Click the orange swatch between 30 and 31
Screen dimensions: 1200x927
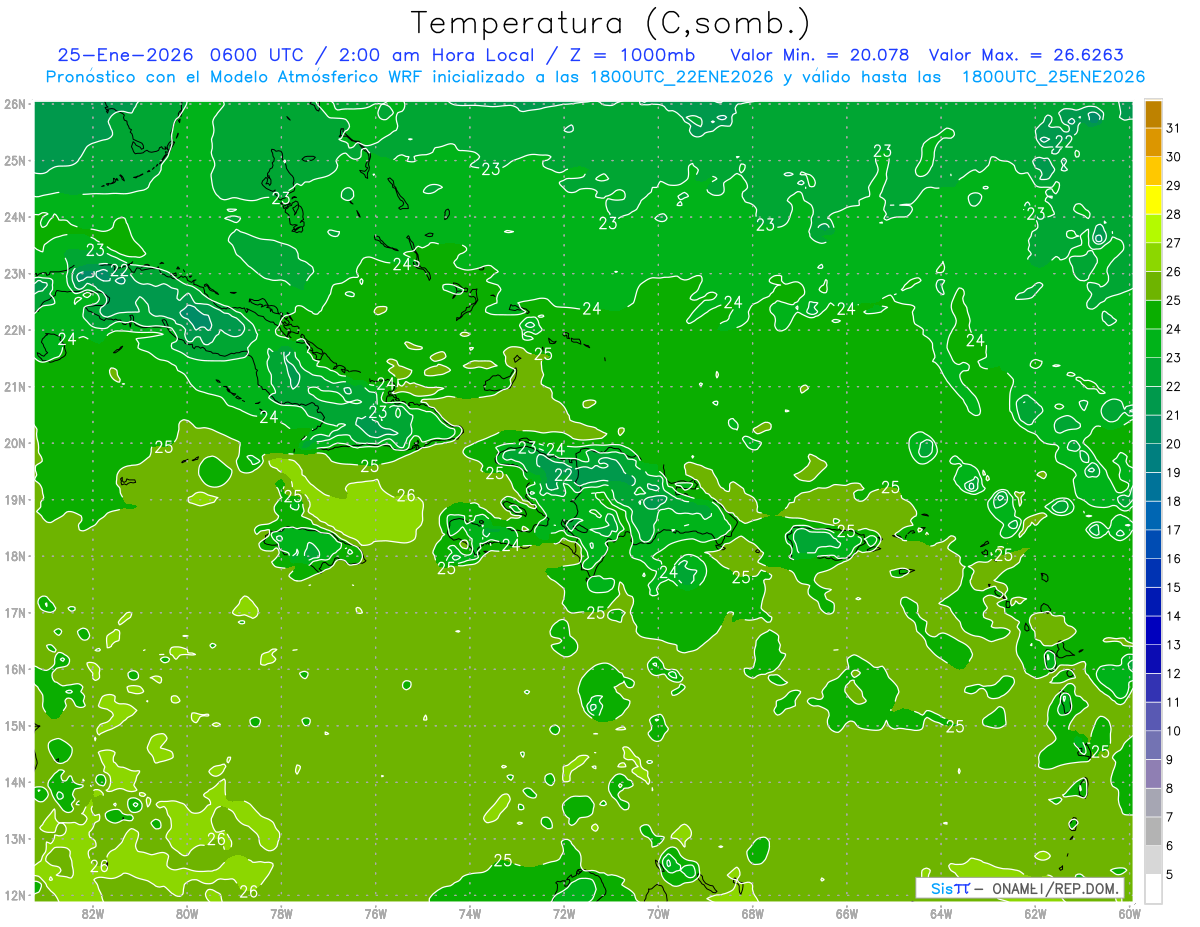(1153, 141)
